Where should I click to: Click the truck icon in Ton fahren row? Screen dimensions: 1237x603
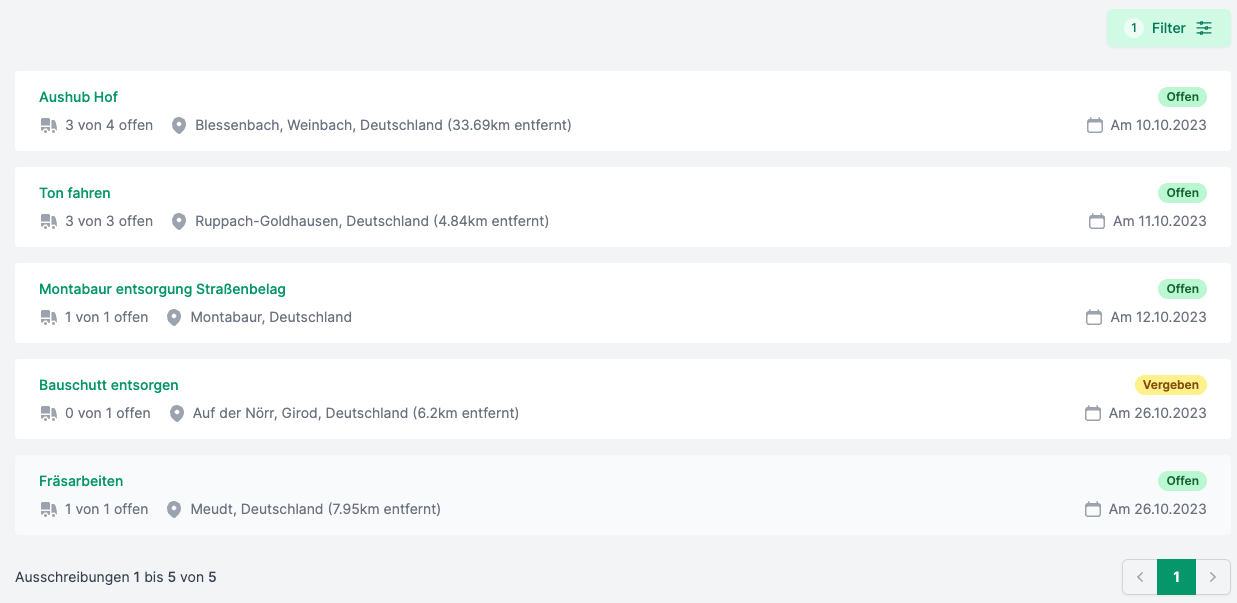pyautogui.click(x=48, y=221)
